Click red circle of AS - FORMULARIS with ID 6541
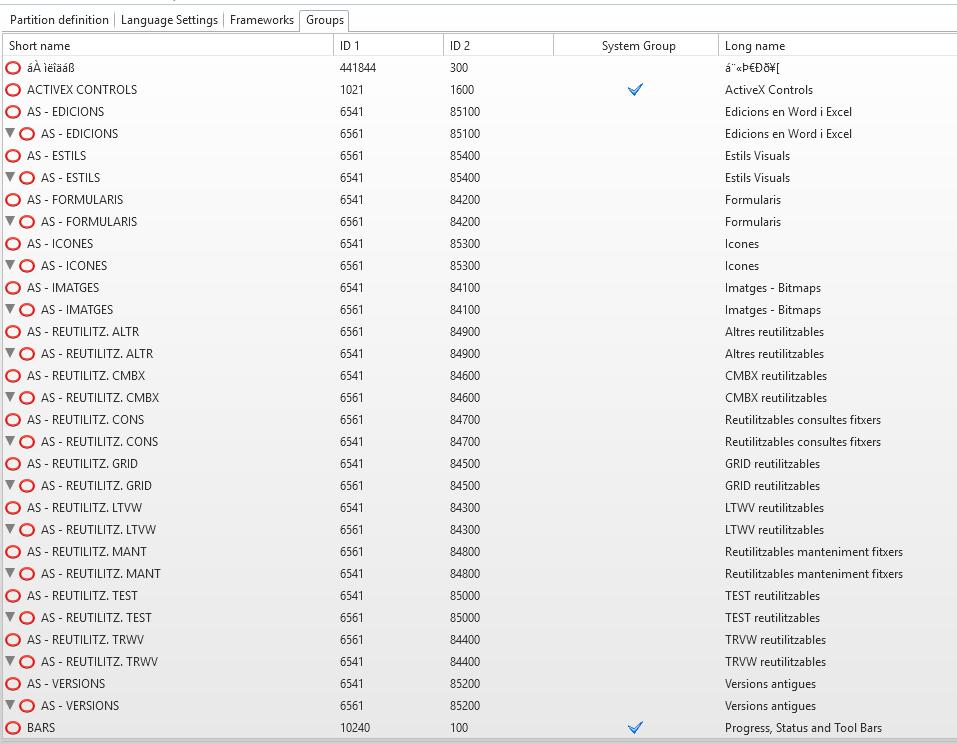The height and width of the screenshot is (744, 957). pyautogui.click(x=13, y=200)
